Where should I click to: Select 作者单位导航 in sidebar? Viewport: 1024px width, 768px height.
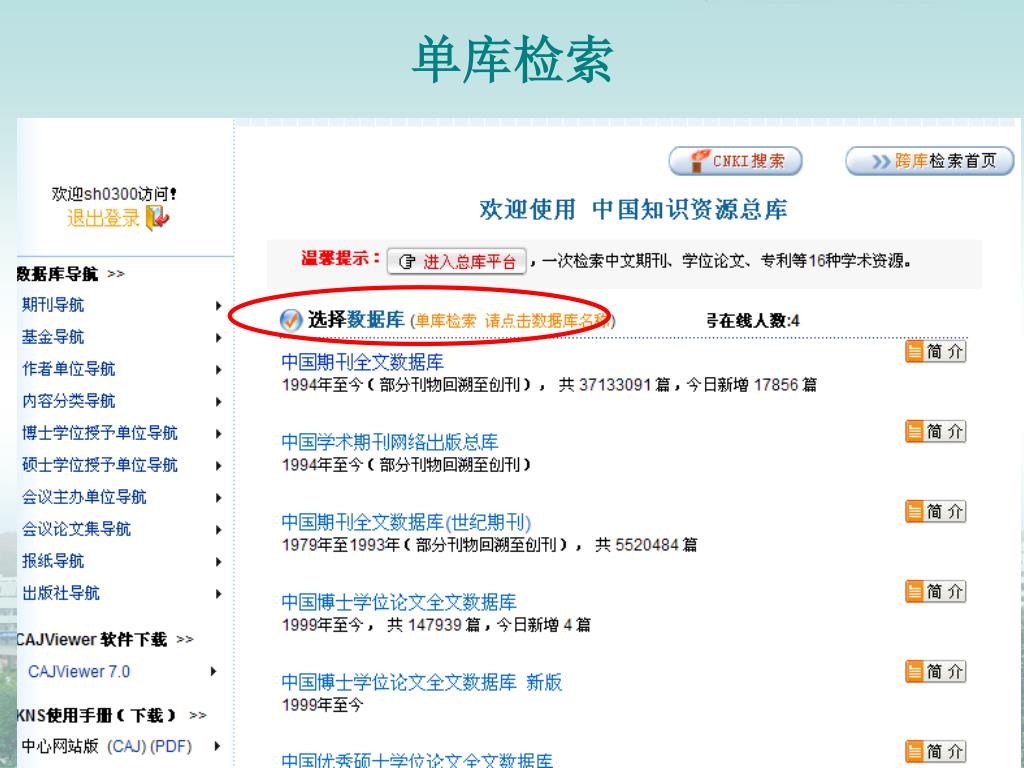69,369
